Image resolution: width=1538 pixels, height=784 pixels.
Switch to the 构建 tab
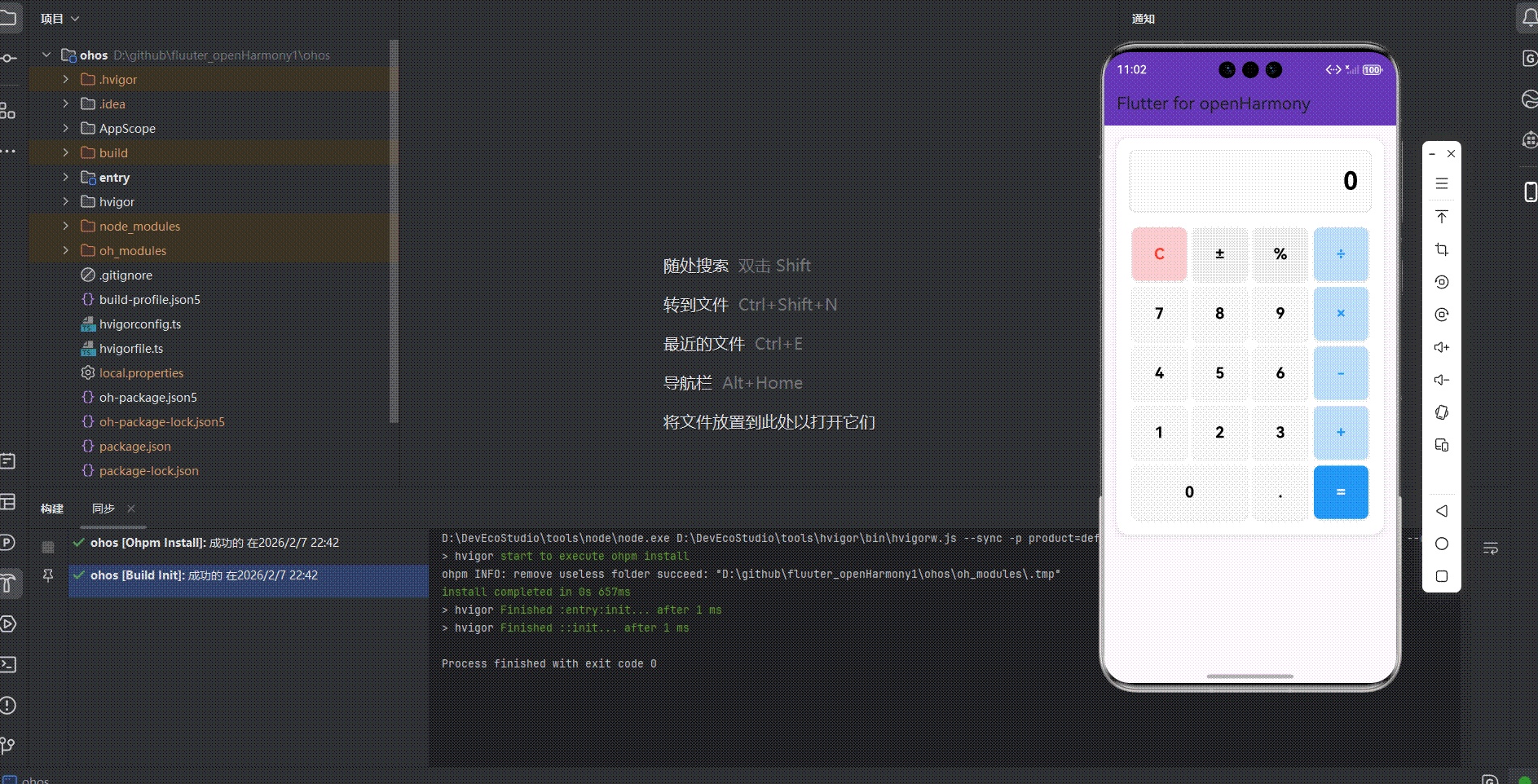coord(52,509)
